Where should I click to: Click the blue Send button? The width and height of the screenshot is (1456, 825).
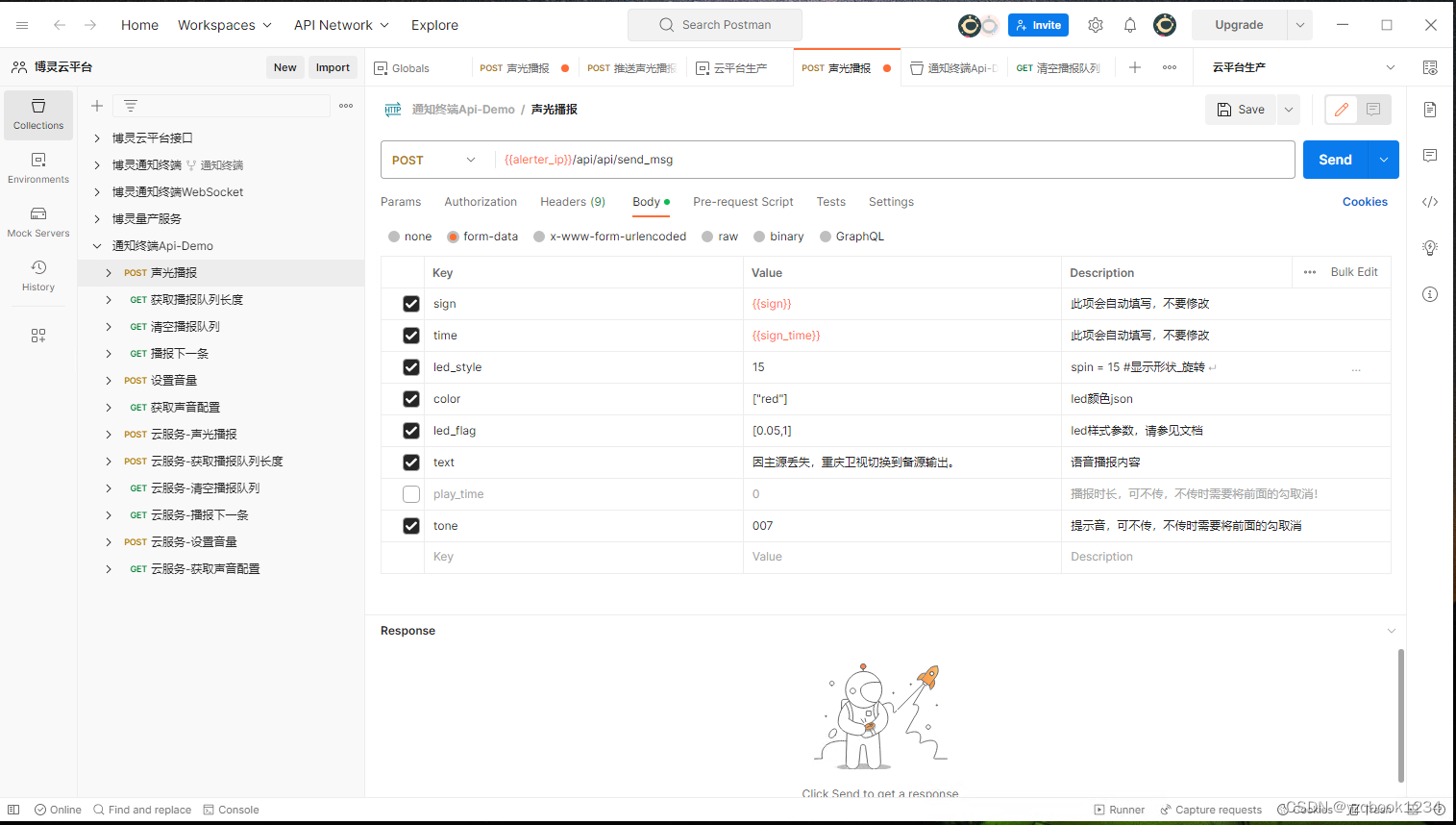pyautogui.click(x=1335, y=160)
